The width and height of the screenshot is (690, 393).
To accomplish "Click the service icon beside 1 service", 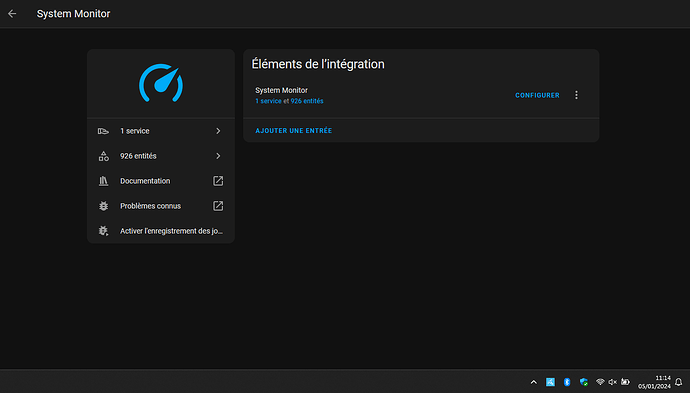I will point(103,131).
